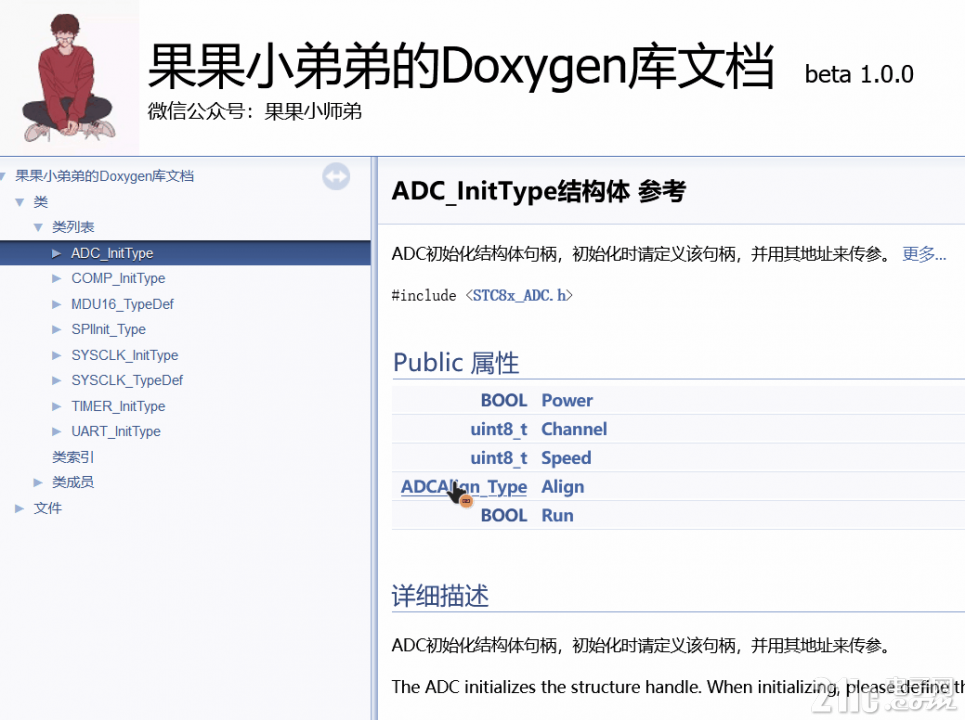Expand the SYSCLK_TypeDef tree arrow
Image resolution: width=965 pixels, height=720 pixels.
(57, 380)
